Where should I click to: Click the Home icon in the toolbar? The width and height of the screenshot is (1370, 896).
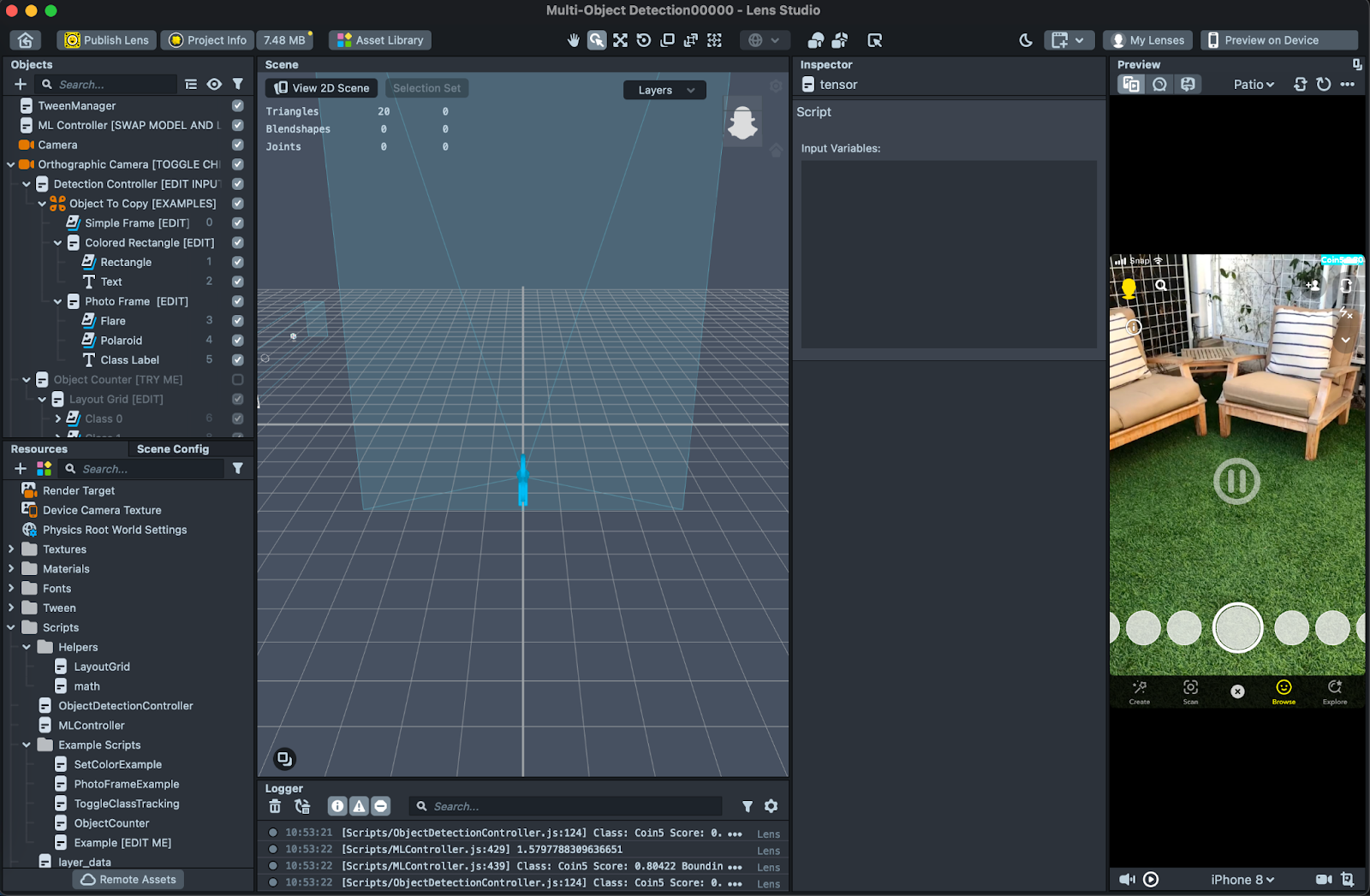[26, 40]
